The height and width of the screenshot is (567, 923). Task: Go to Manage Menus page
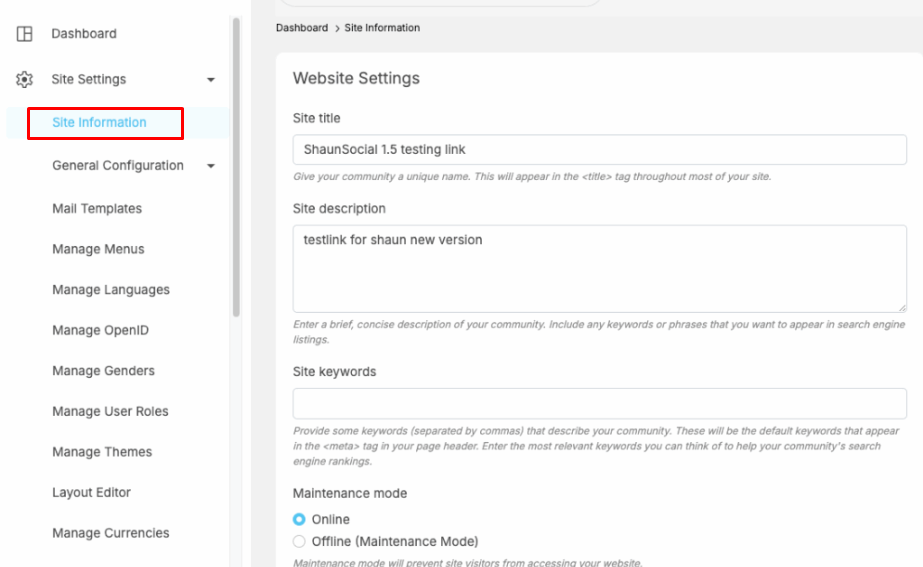(98, 249)
